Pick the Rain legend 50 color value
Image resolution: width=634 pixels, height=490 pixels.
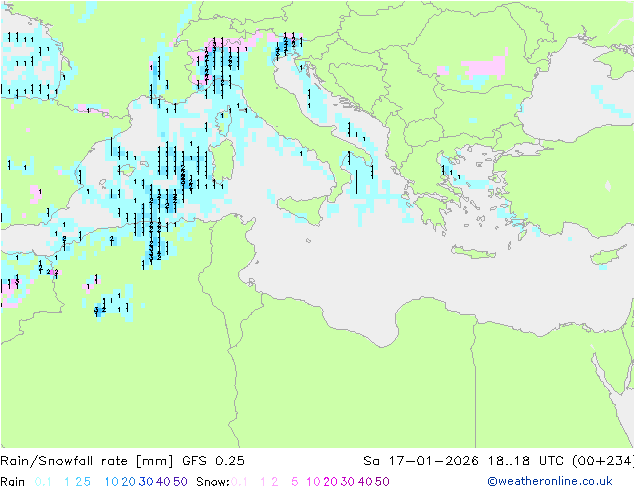coord(180,482)
